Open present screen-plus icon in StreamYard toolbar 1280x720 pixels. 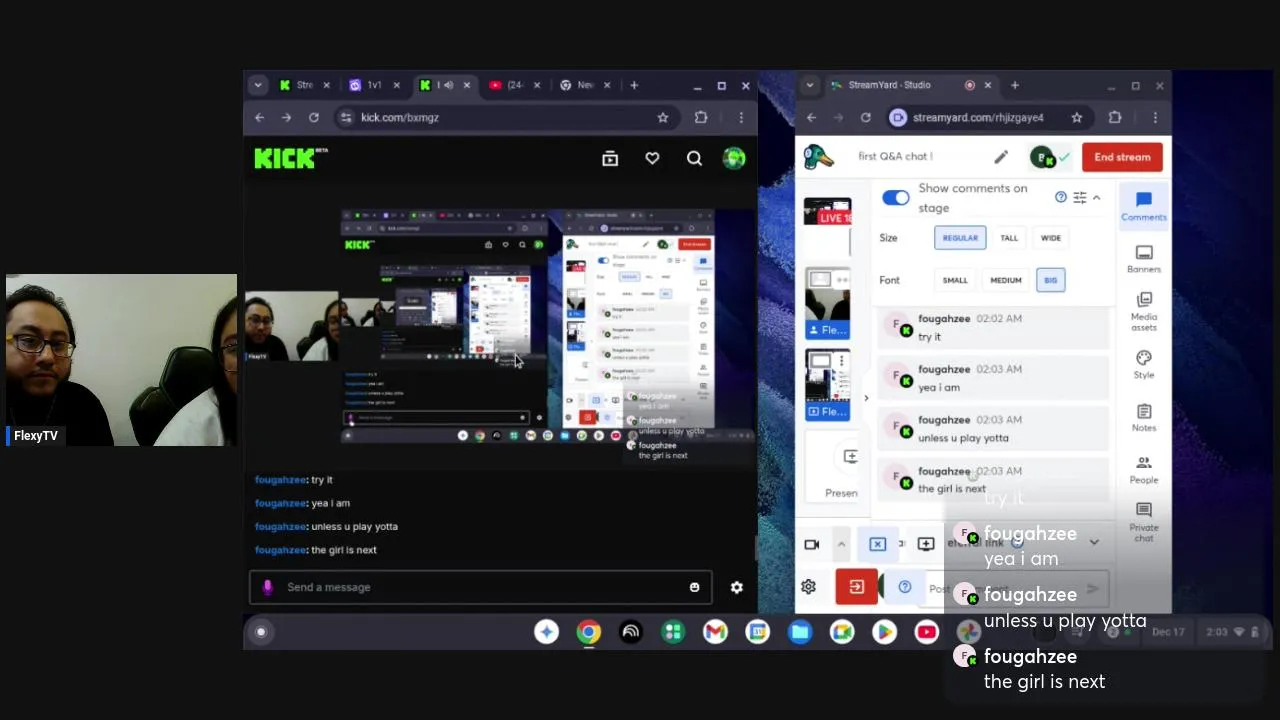[926, 544]
